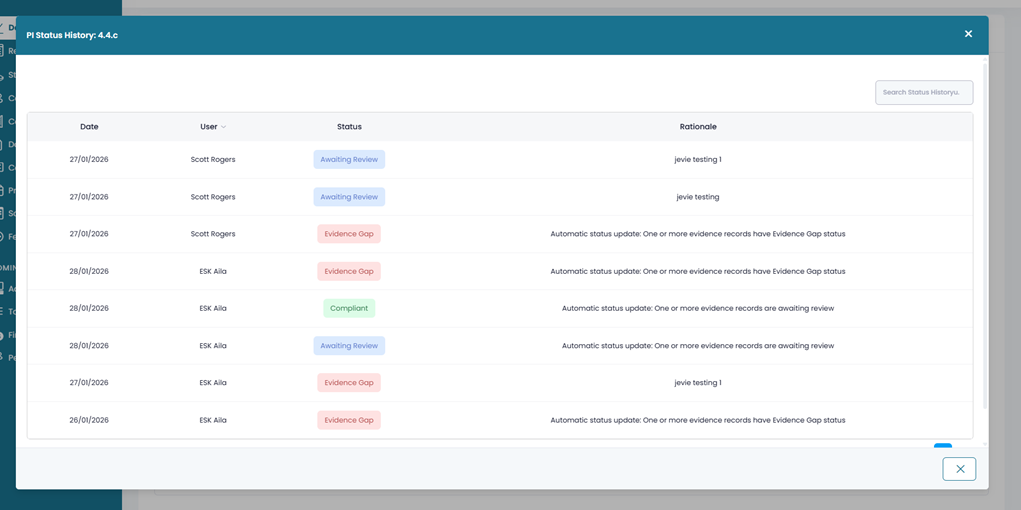Close the PI Status History dialog via header X
Screen dimensions: 1021x510
(x=968, y=34)
